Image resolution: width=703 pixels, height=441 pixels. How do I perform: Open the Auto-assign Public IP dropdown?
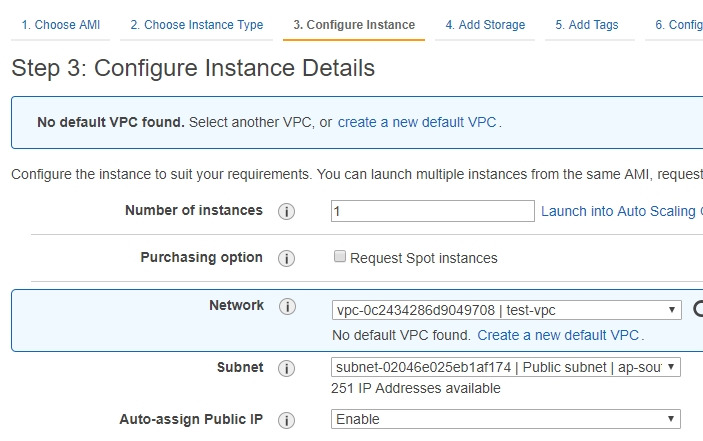click(506, 419)
